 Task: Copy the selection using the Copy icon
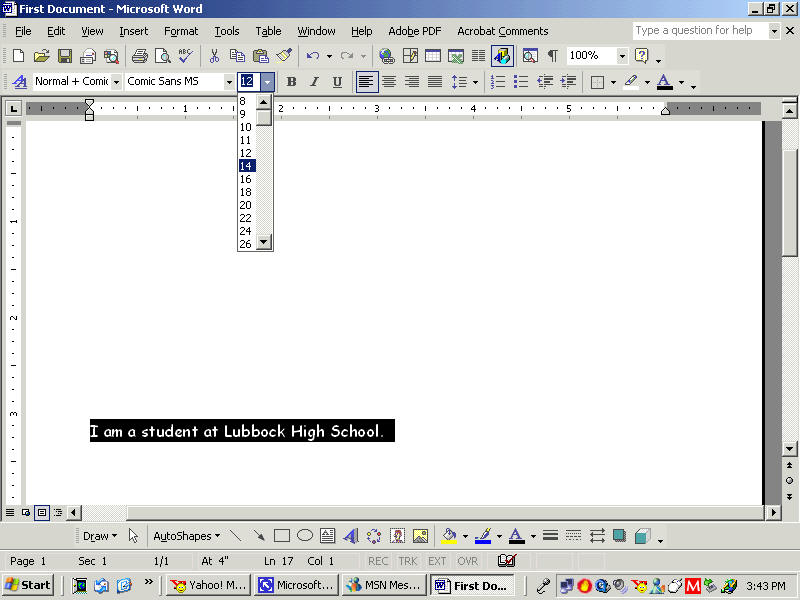click(x=237, y=56)
